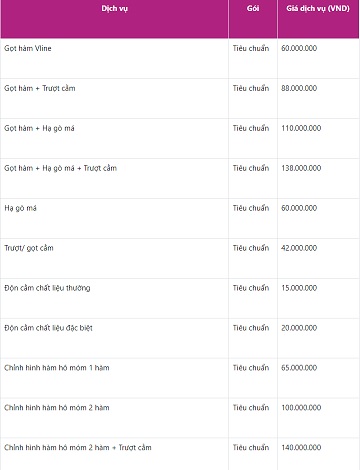Select the 'Gọt hàm + Hạ gò má' cell

(114, 138)
